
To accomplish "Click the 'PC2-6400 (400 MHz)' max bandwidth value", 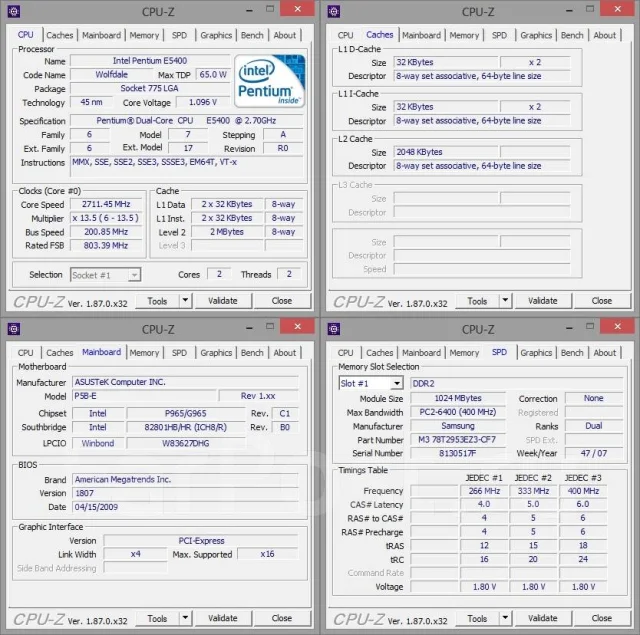I will pos(458,412).
